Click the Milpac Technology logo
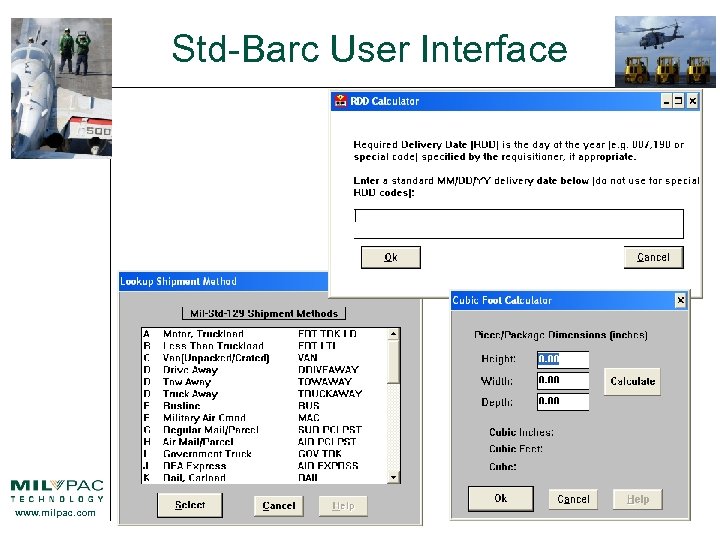720x540 pixels. (57, 491)
